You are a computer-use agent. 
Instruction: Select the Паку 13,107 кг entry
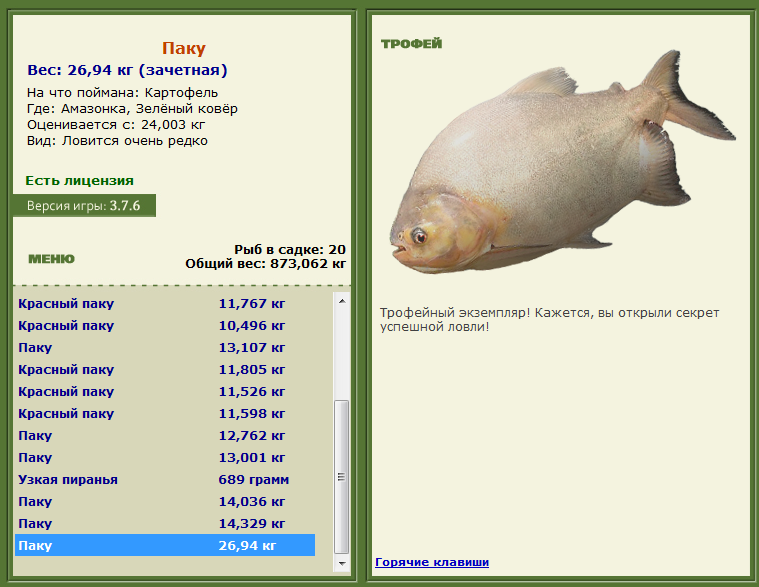(165, 347)
